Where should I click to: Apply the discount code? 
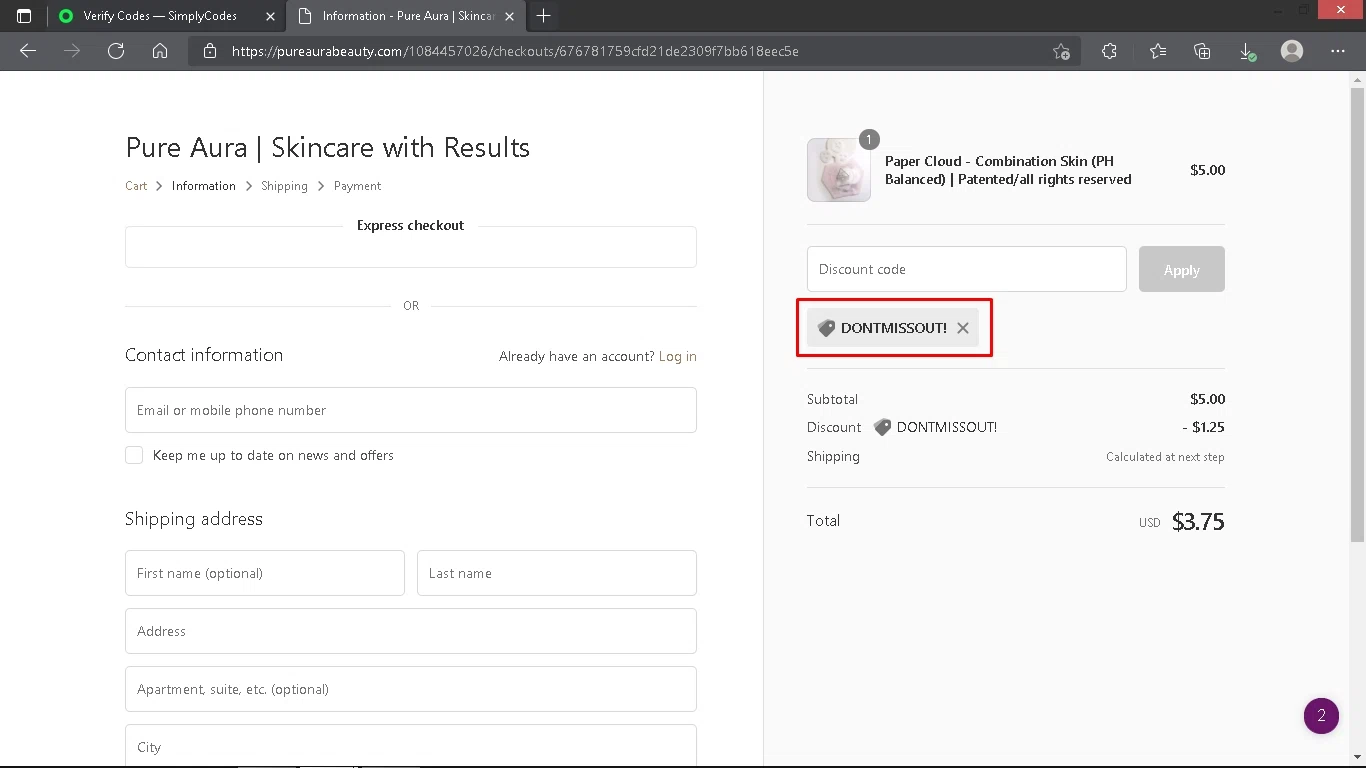[x=1181, y=270]
